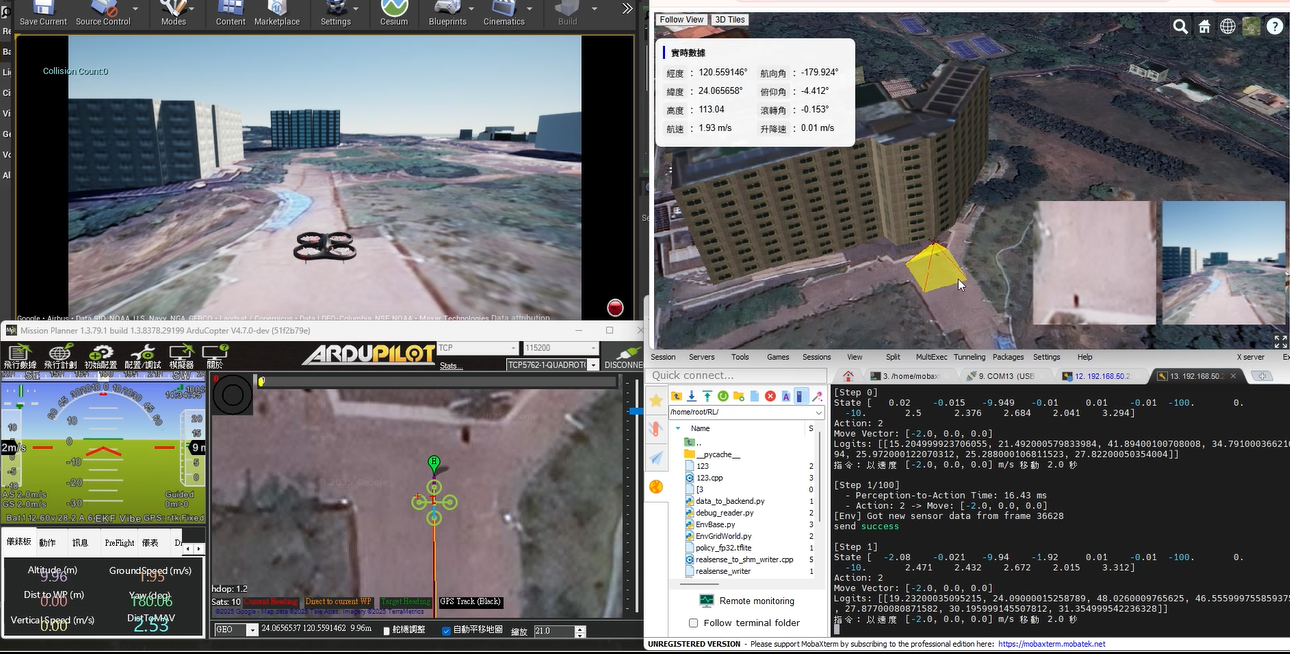Click the red delete icon in SFTP toolbar
The width and height of the screenshot is (1290, 654).
(770, 397)
